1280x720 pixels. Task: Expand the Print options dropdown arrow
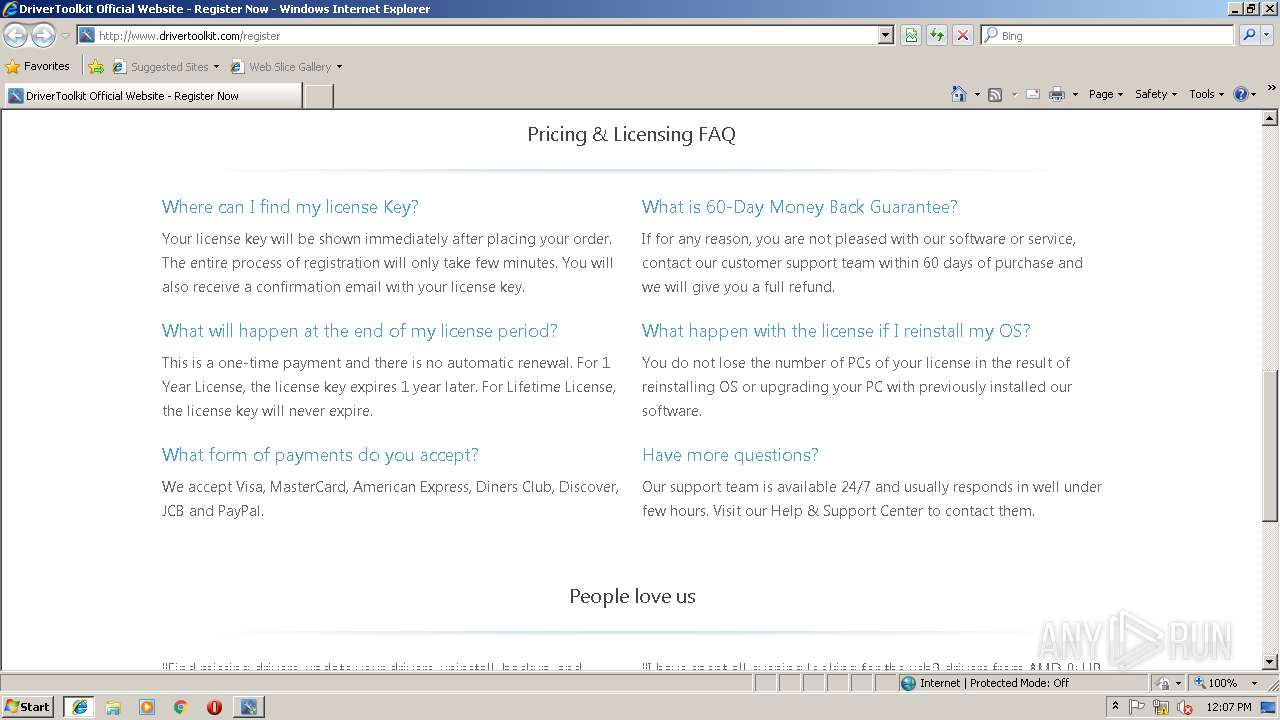[x=1075, y=95]
